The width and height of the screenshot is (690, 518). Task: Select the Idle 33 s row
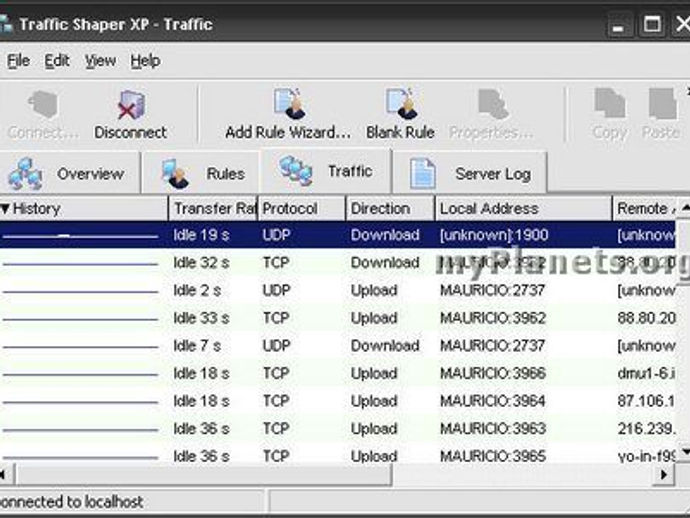click(x=338, y=318)
